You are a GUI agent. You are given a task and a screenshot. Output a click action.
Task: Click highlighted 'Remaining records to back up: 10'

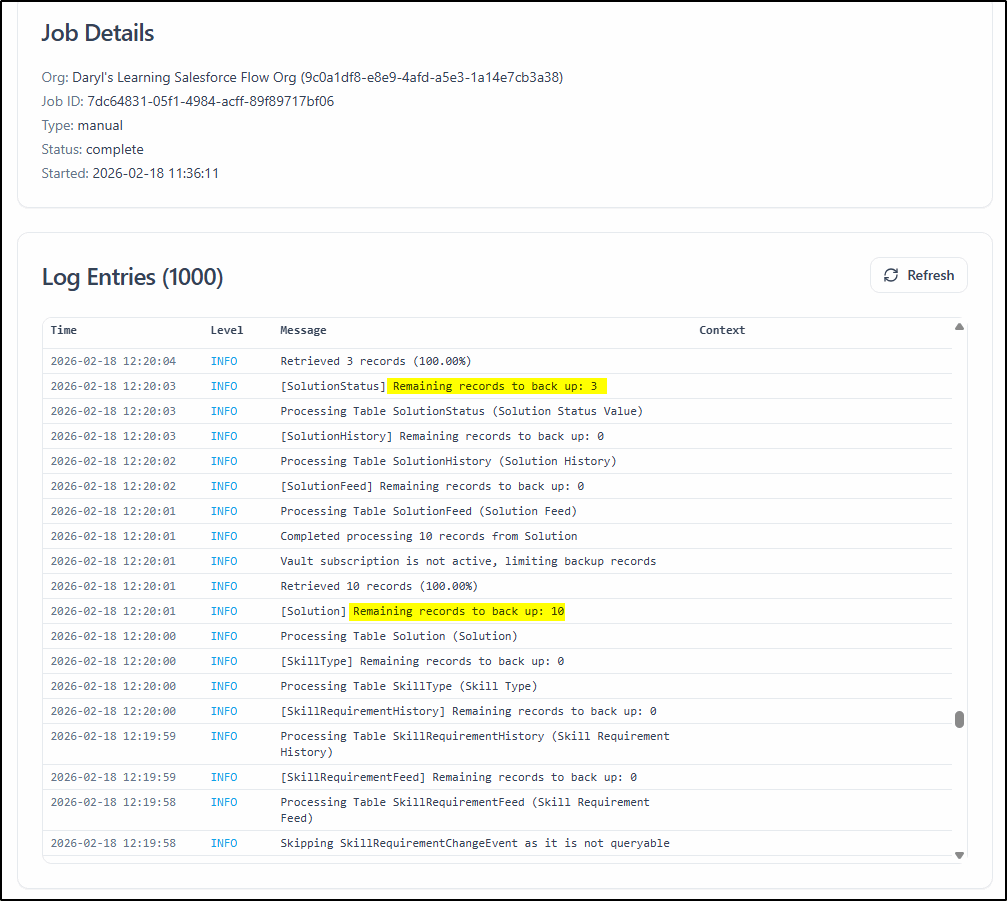(458, 611)
